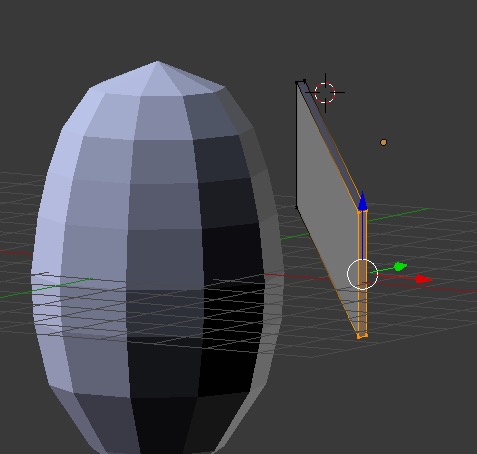Click the red-white 3D cursor crosshair
The height and width of the screenshot is (454, 477).
pyautogui.click(x=325, y=93)
